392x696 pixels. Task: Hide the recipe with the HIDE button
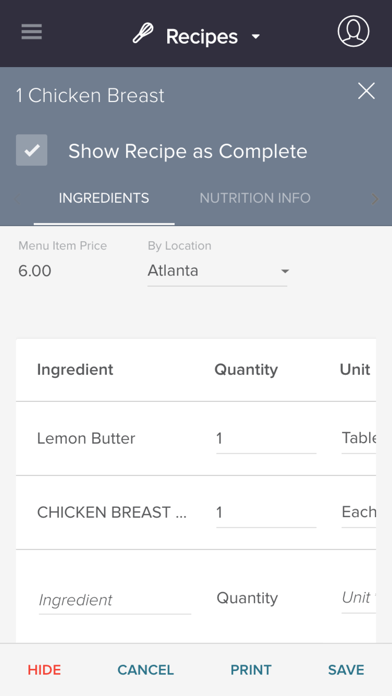[x=44, y=670]
